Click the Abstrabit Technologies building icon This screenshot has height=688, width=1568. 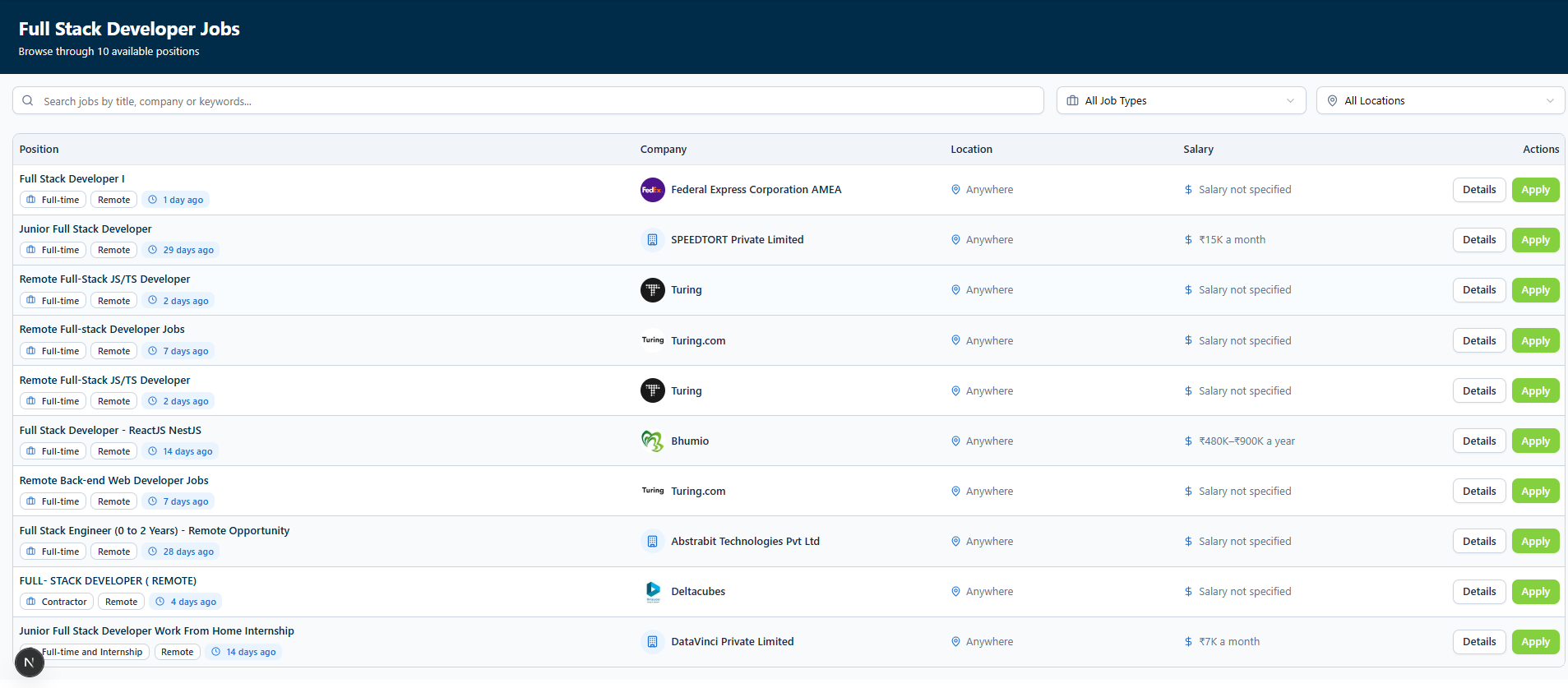point(652,542)
